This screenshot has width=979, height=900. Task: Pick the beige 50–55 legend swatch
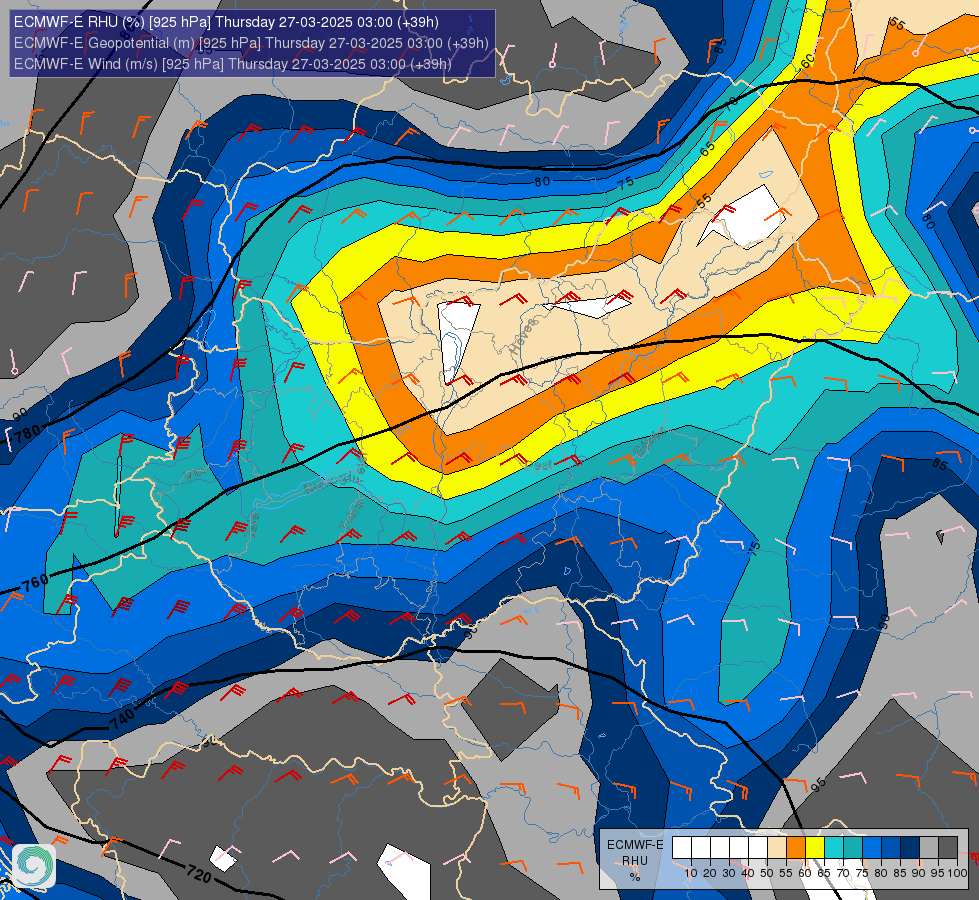click(x=777, y=847)
